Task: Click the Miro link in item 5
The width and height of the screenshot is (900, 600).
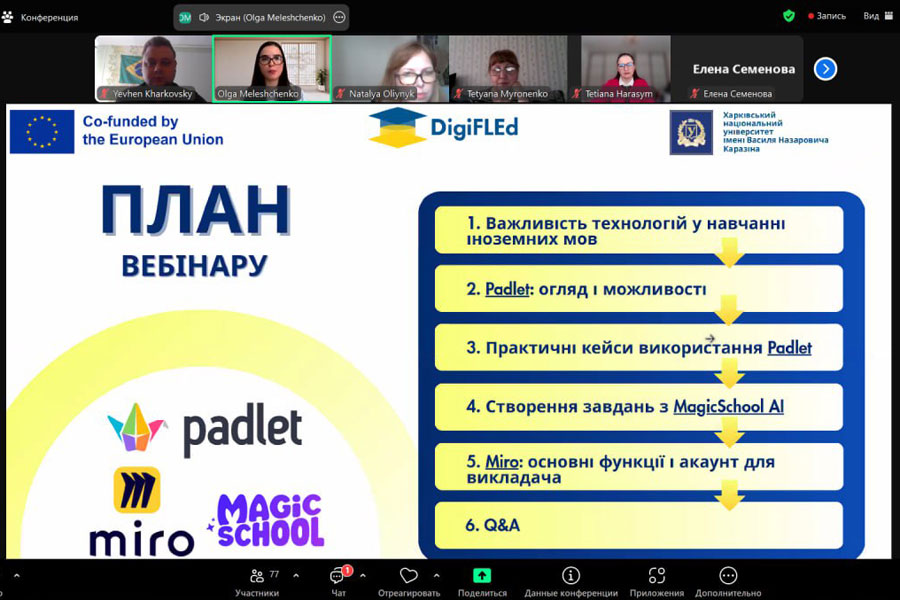Action: 502,462
